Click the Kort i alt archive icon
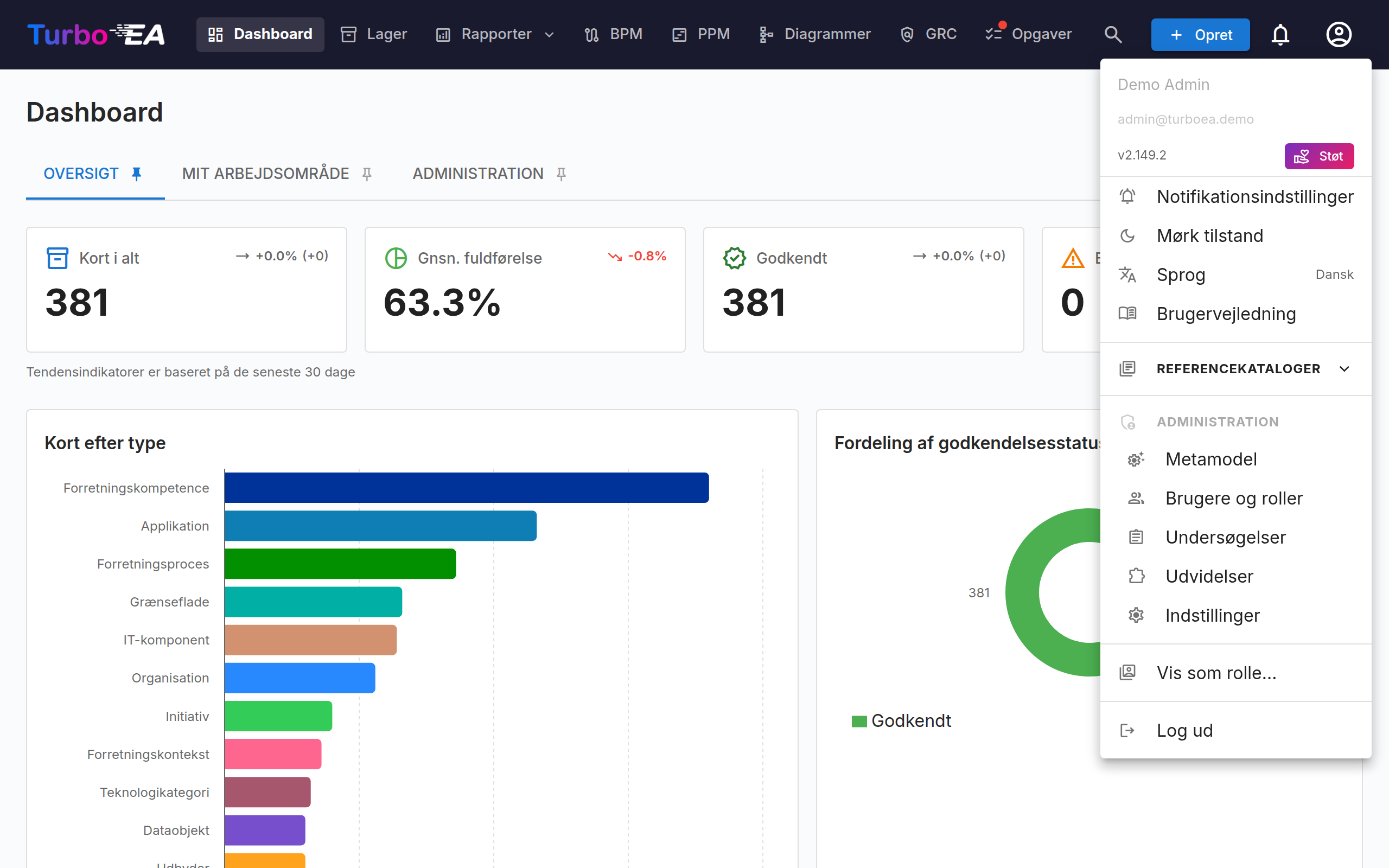1389x868 pixels. click(57, 258)
